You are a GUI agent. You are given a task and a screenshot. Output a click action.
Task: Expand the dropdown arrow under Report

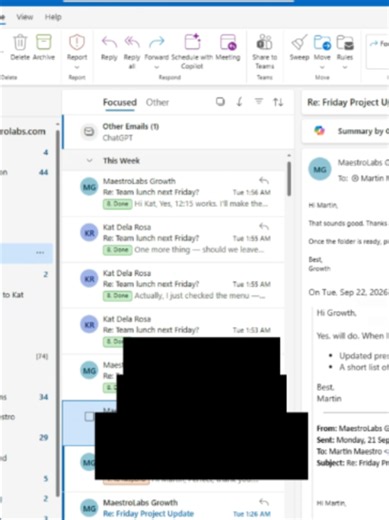77,67
